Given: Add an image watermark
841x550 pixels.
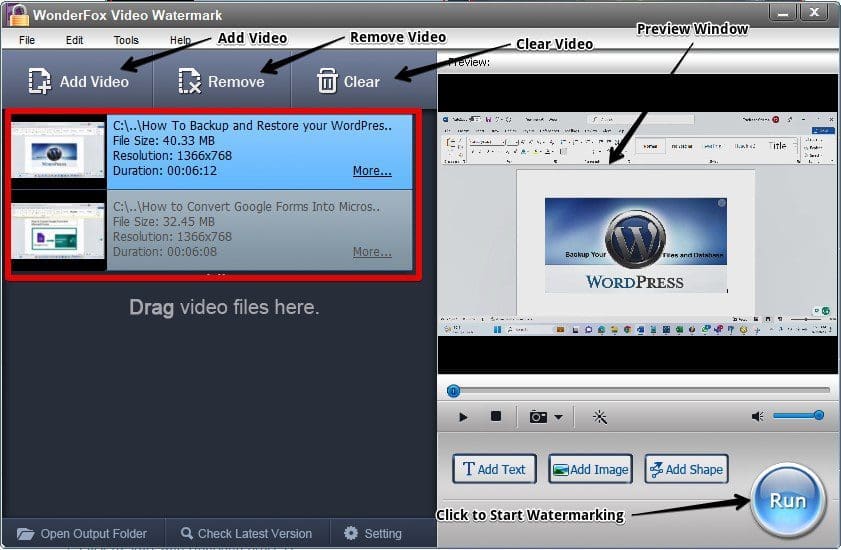Looking at the screenshot, I should [x=591, y=469].
